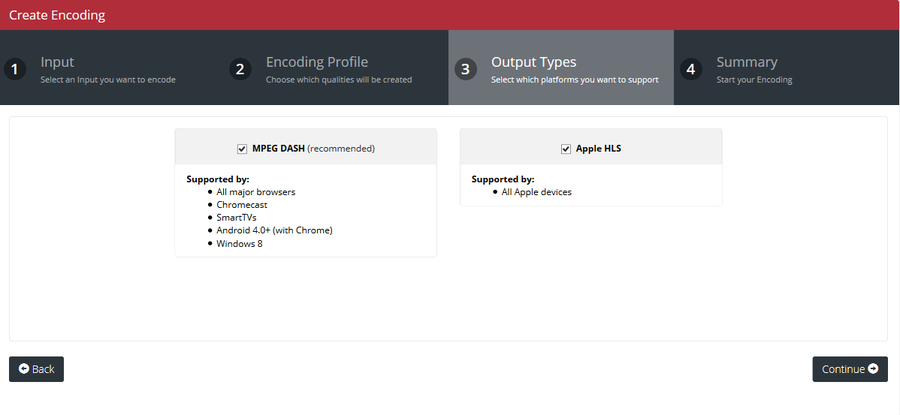Click the 'Create Encoding' title
Viewport: 900px width, 415px height.
57,15
